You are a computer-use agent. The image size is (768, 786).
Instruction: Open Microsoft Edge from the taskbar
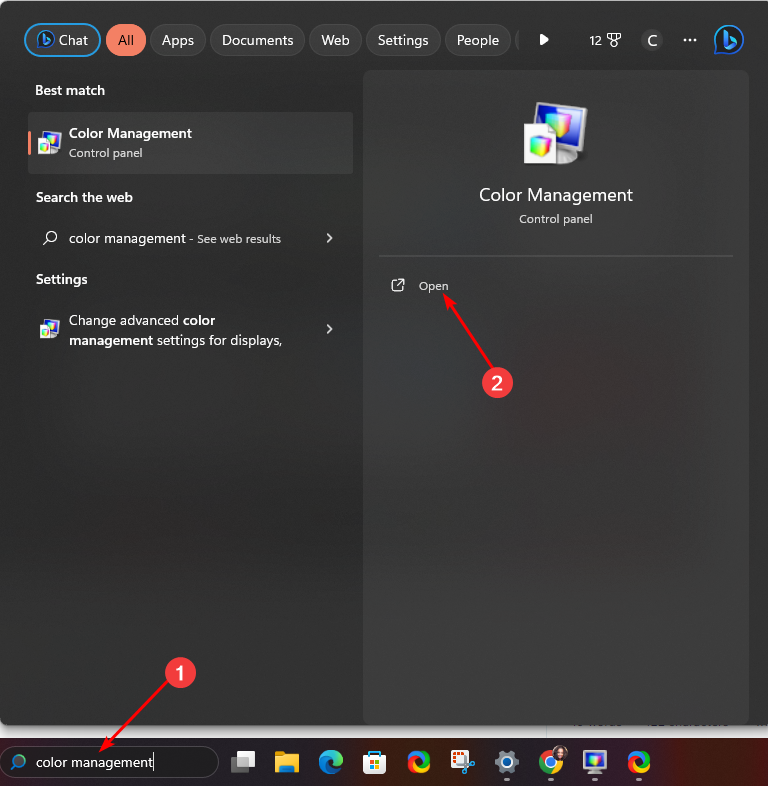click(331, 763)
